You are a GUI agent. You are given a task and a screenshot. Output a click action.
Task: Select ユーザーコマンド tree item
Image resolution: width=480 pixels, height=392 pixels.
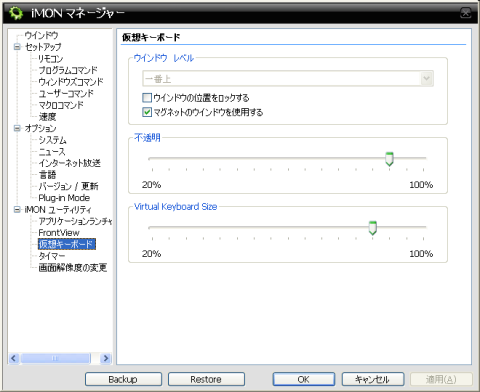click(x=66, y=93)
